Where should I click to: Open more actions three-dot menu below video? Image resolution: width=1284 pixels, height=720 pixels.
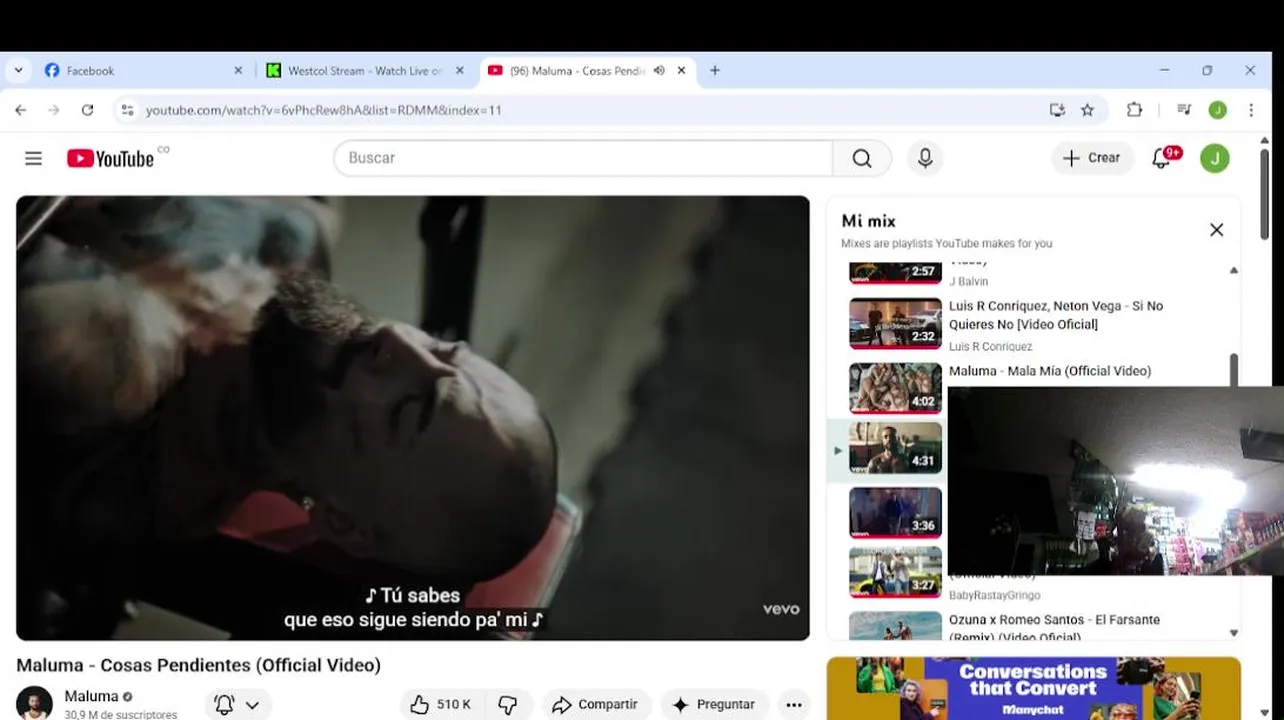(x=794, y=705)
